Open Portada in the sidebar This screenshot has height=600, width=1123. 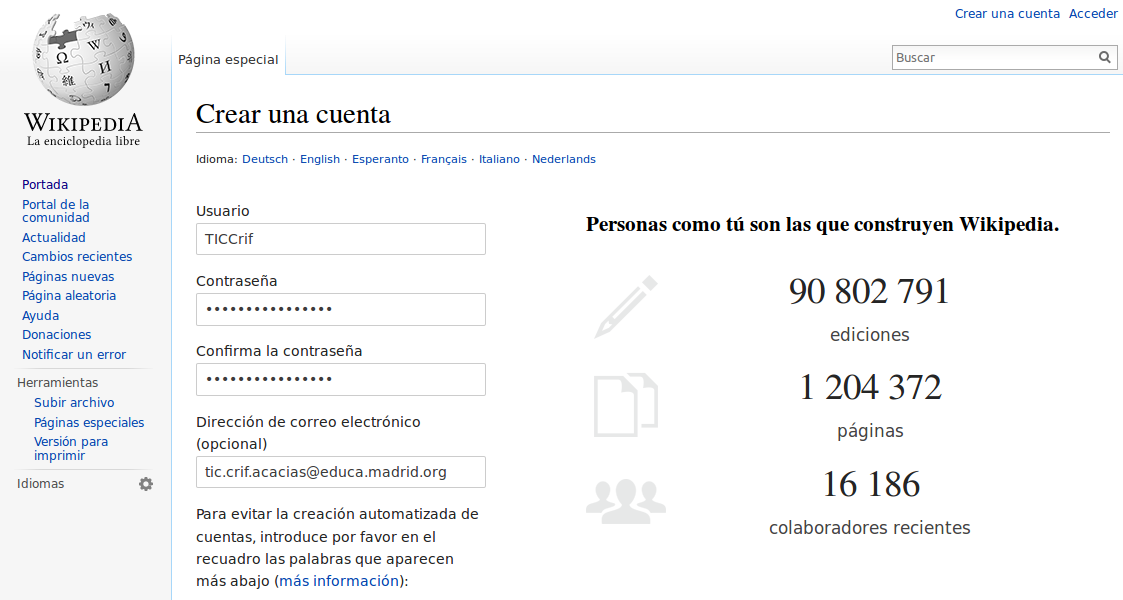coord(45,185)
